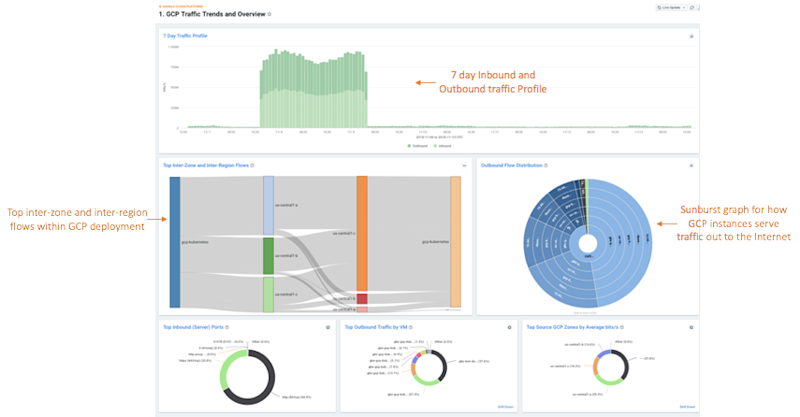Open the Top Outbound Traffic by VM panel title
The image size is (800, 417).
click(376, 327)
